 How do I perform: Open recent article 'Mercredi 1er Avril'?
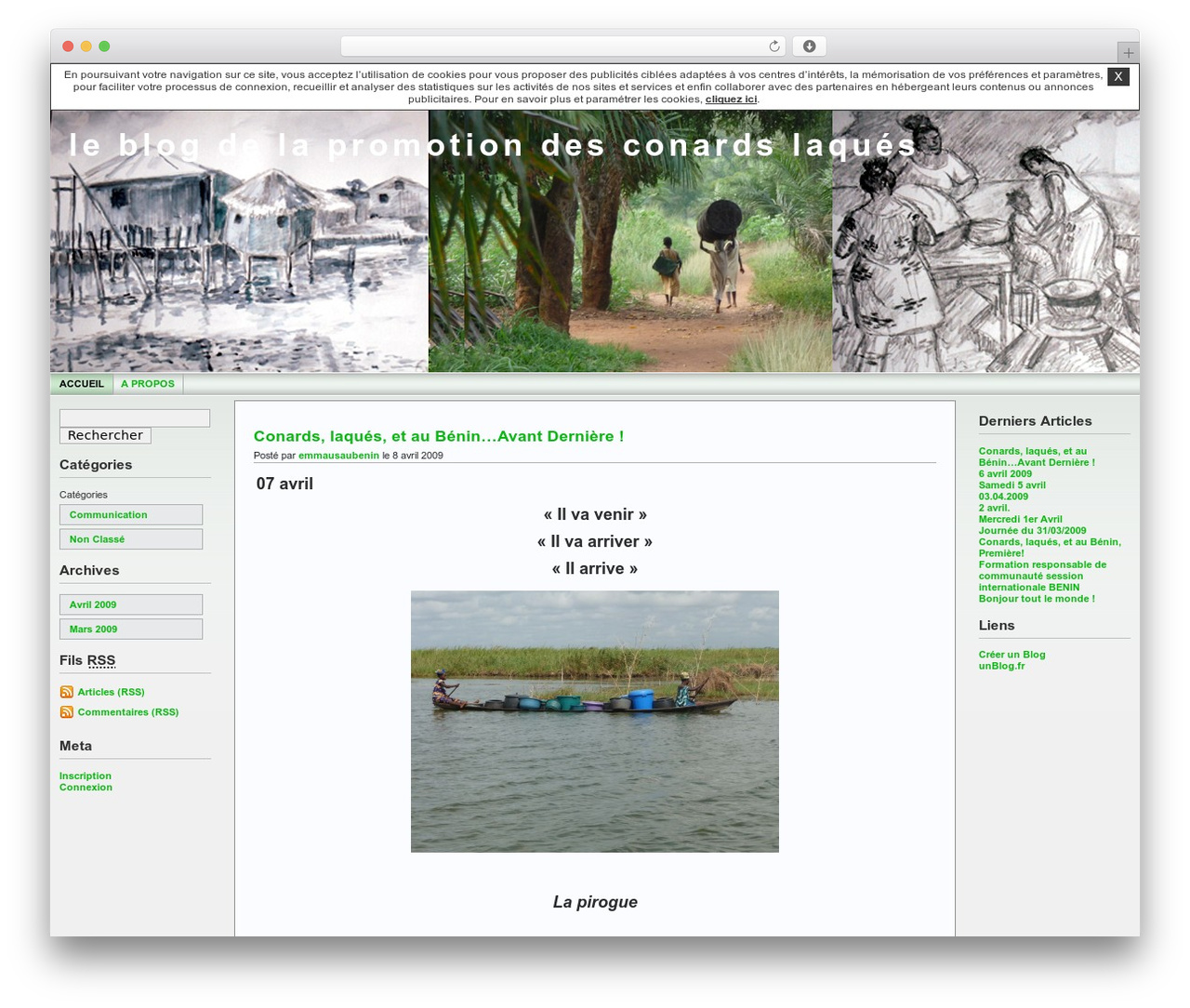pos(1021,520)
